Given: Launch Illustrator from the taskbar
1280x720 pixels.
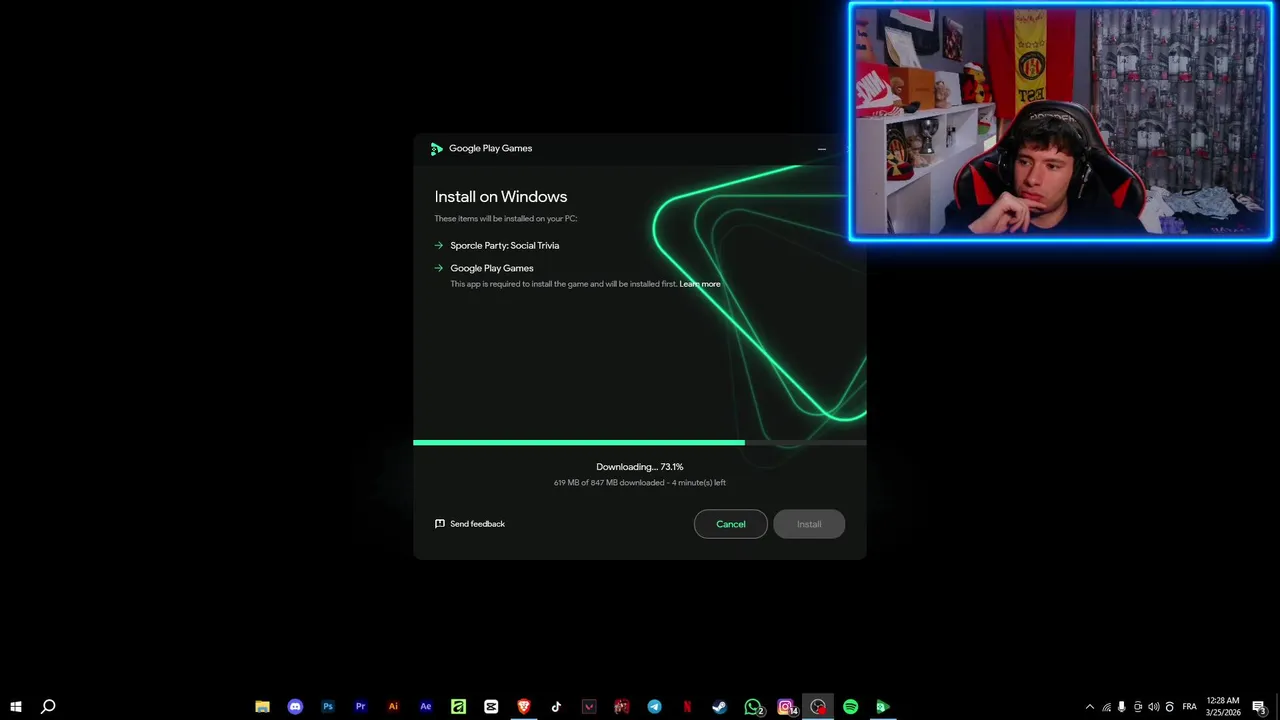Looking at the screenshot, I should [393, 707].
